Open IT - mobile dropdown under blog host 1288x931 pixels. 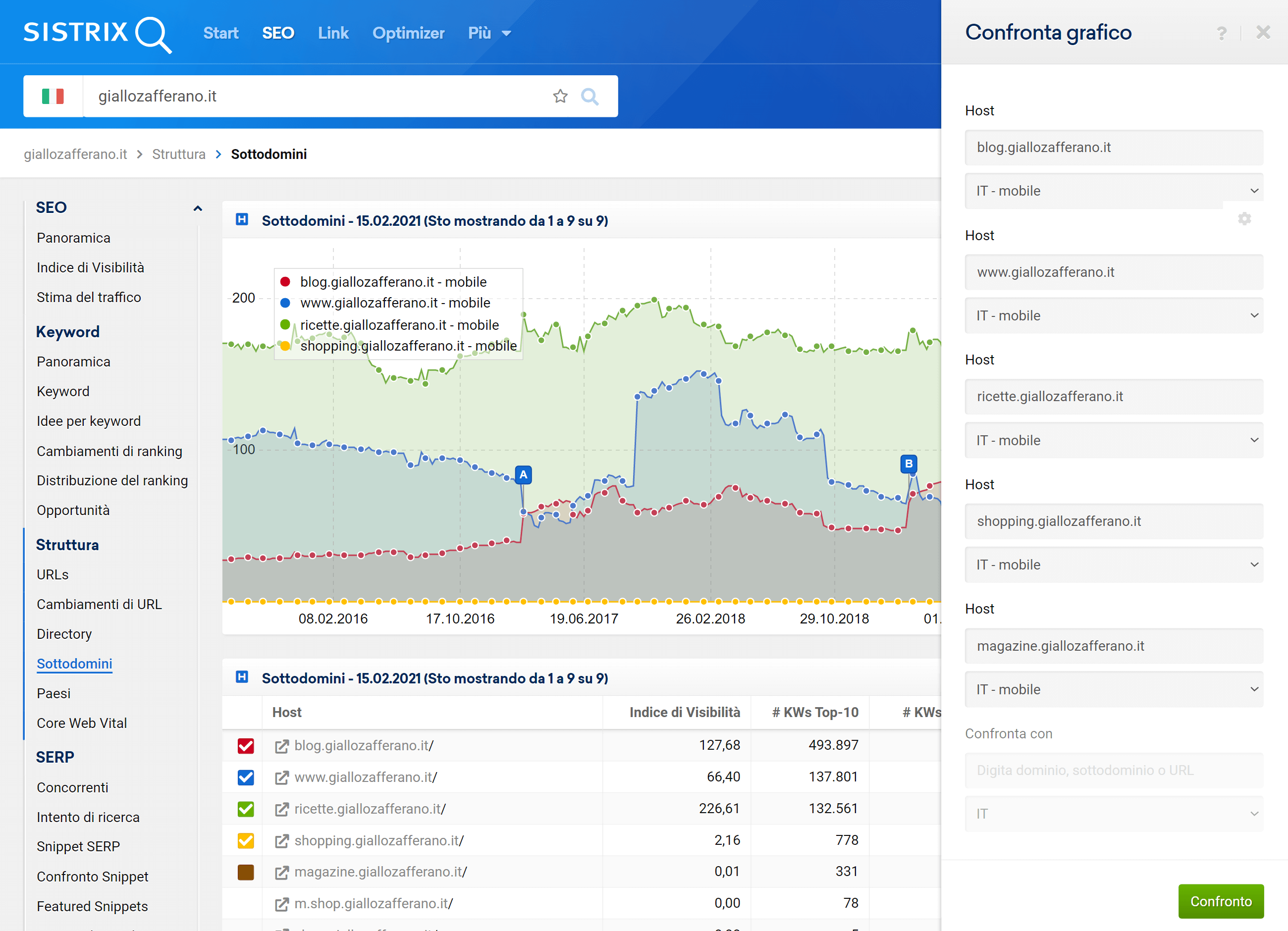tap(1113, 191)
